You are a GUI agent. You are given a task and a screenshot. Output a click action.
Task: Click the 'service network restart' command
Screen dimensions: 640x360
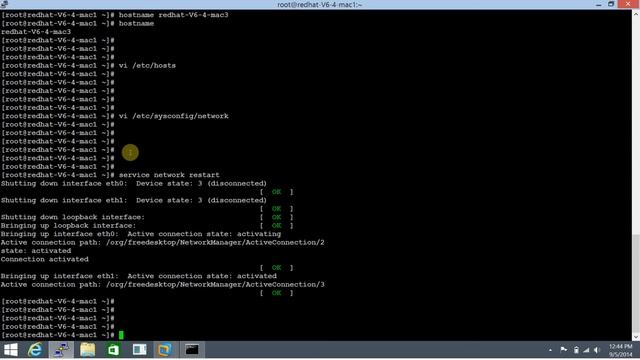[x=169, y=175]
